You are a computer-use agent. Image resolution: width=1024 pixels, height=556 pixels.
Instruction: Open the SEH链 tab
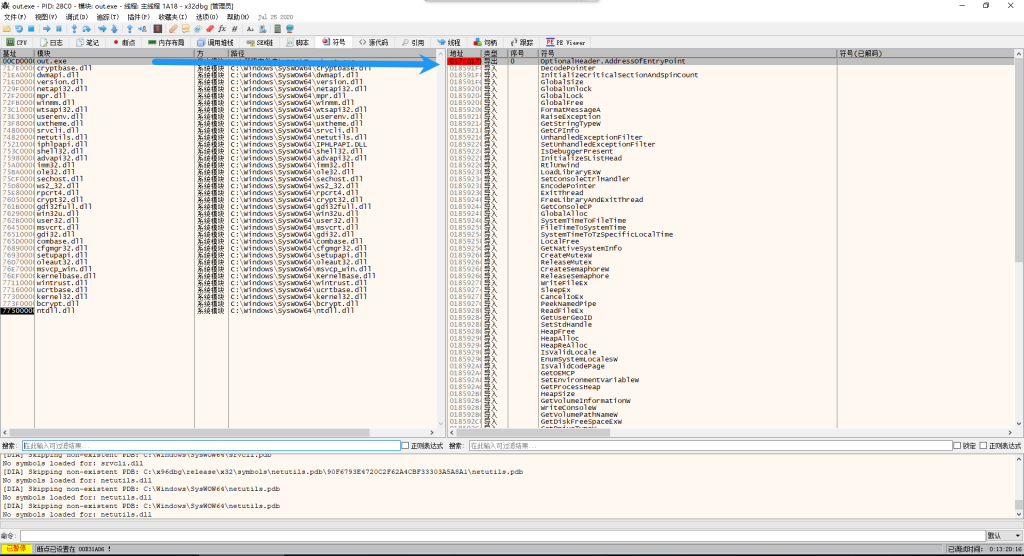coord(260,42)
